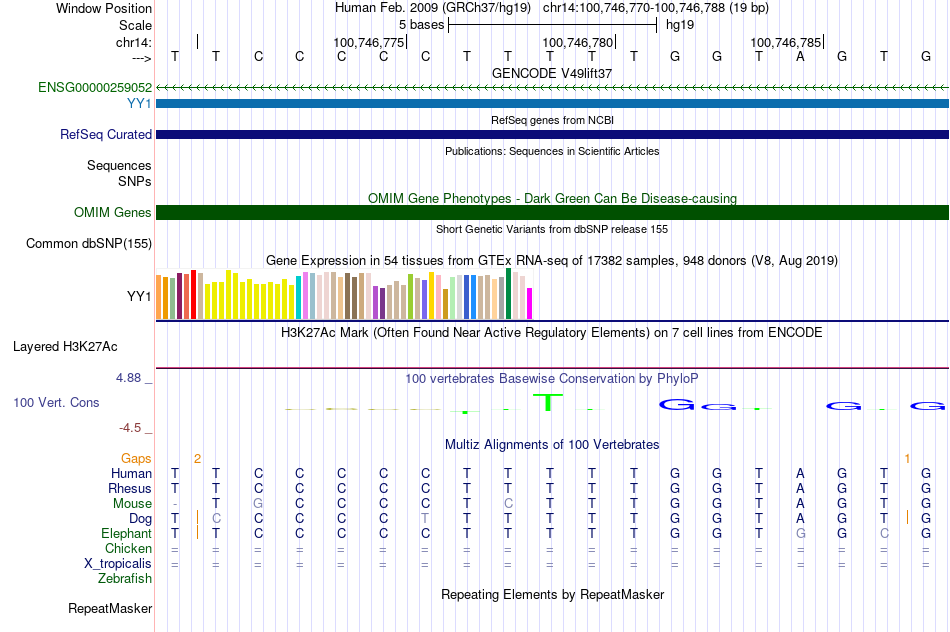This screenshot has width=950, height=632.
Task: Click the light G in Elephant row
Action: [800, 534]
